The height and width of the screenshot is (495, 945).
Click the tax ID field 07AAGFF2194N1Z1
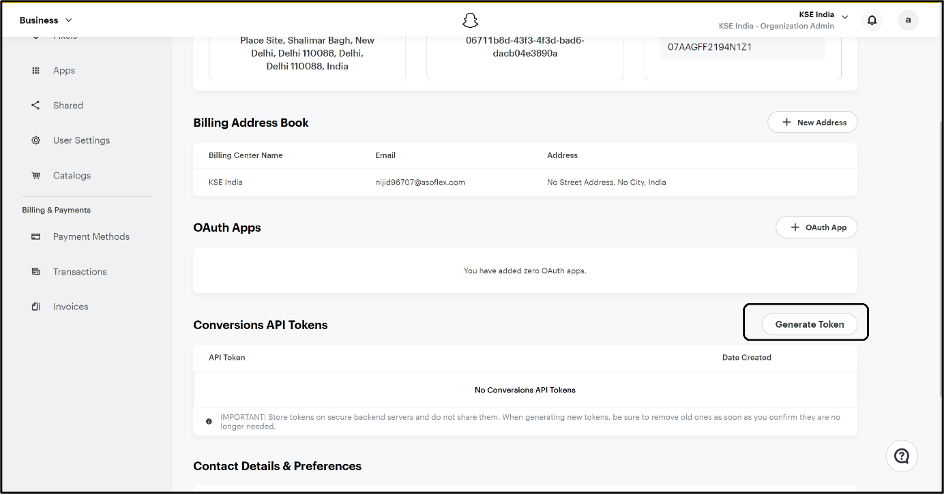(x=742, y=47)
